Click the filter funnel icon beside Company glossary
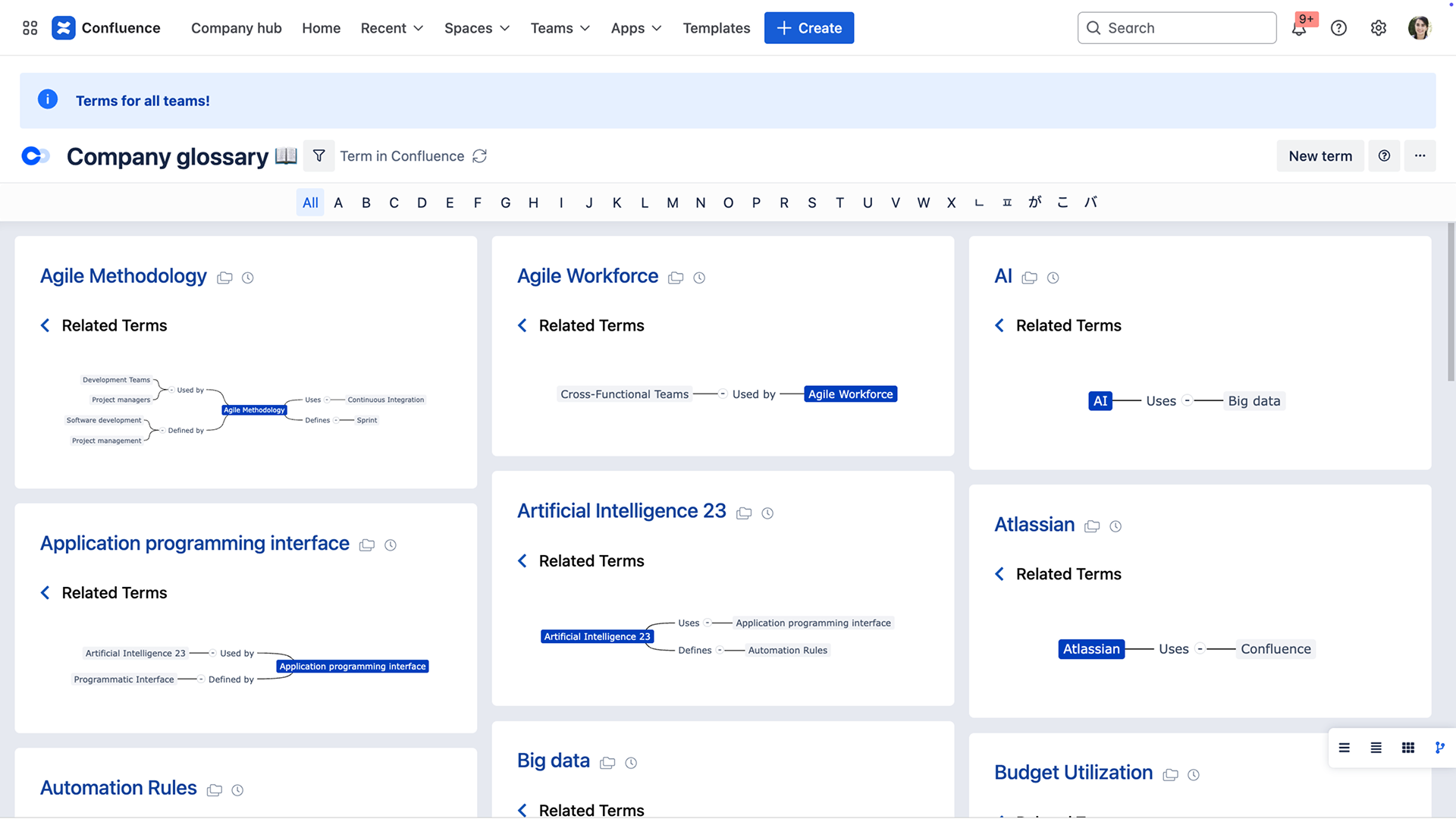 [319, 155]
